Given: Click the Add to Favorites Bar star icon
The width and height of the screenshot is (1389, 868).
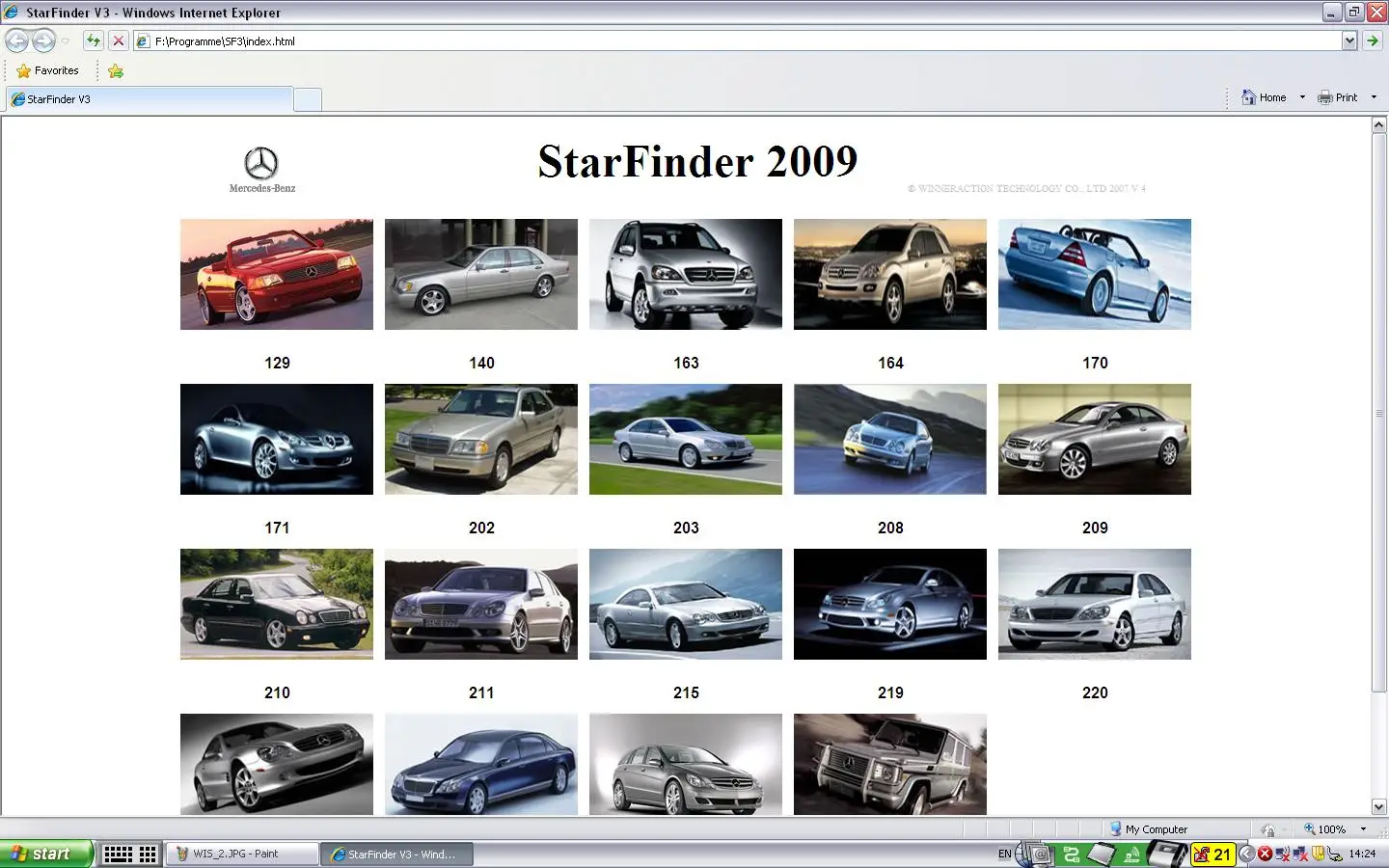Looking at the screenshot, I should [116, 70].
